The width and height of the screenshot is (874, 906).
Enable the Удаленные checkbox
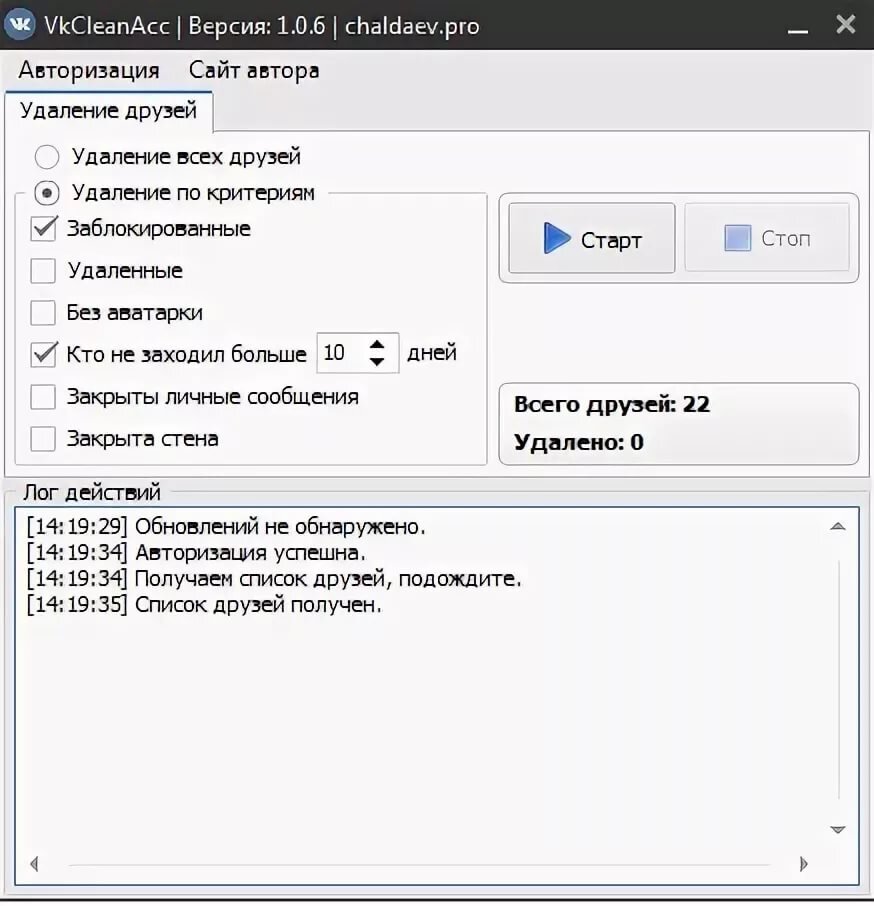[x=43, y=270]
